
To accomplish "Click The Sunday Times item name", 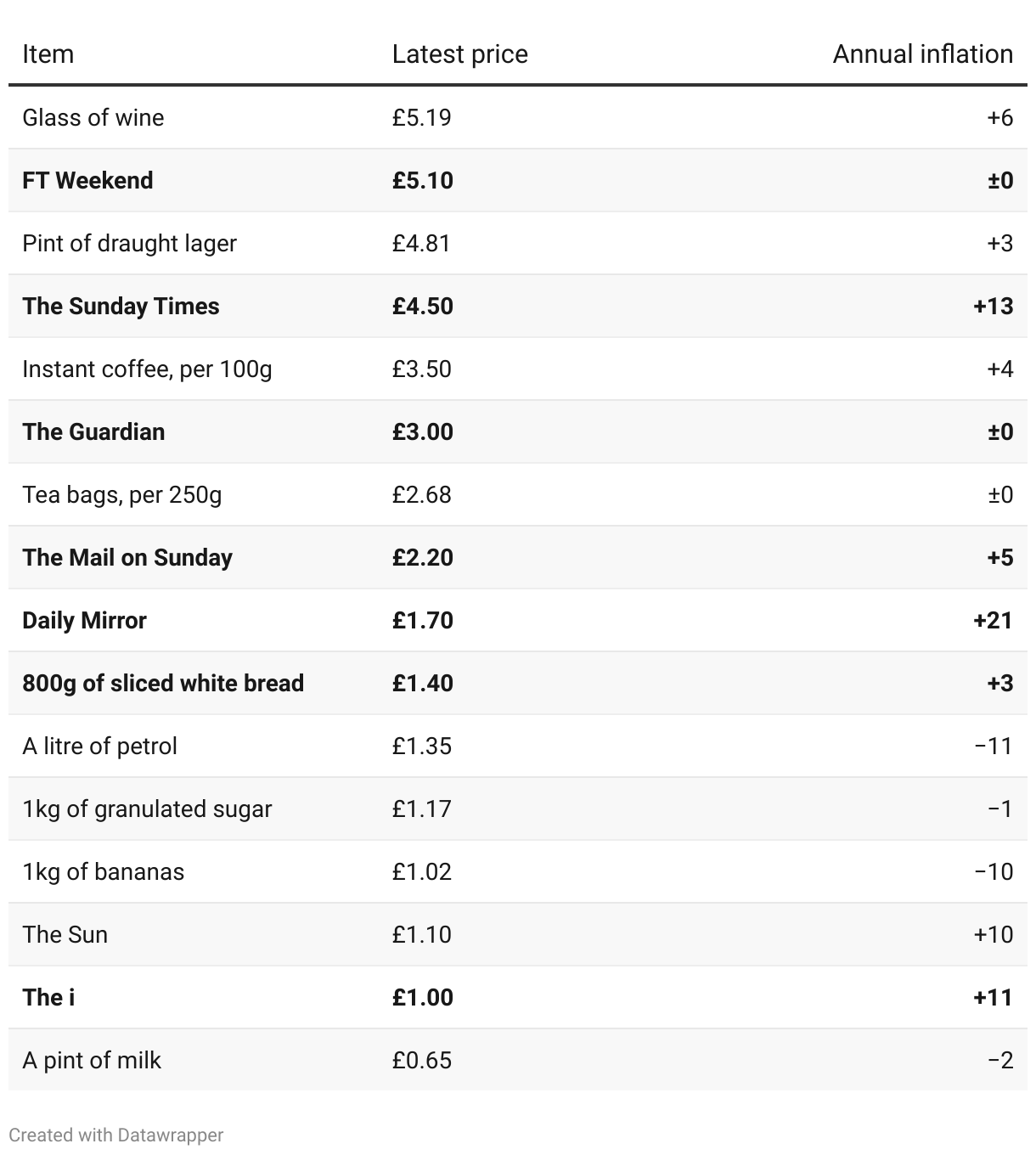I will pyautogui.click(x=121, y=306).
